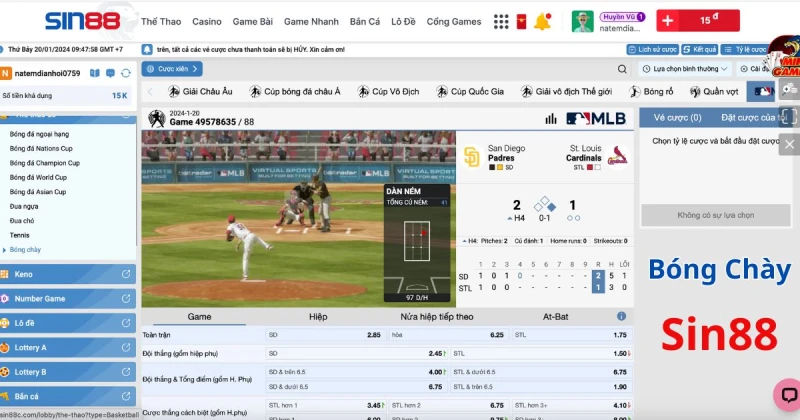Select Giải Châu Âu sport category
This screenshot has height=420, width=800.
click(201, 91)
